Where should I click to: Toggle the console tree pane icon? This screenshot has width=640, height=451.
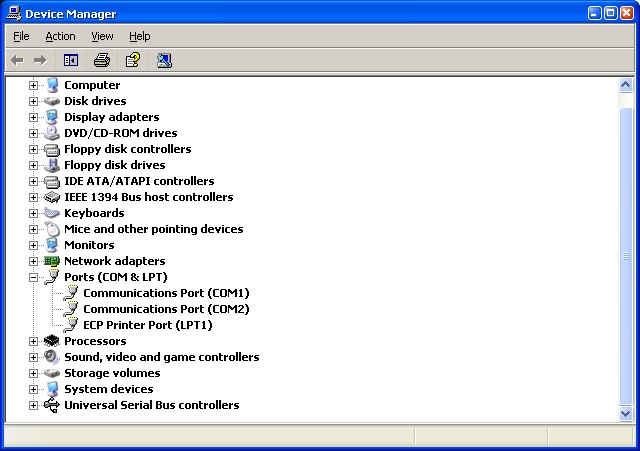click(71, 60)
